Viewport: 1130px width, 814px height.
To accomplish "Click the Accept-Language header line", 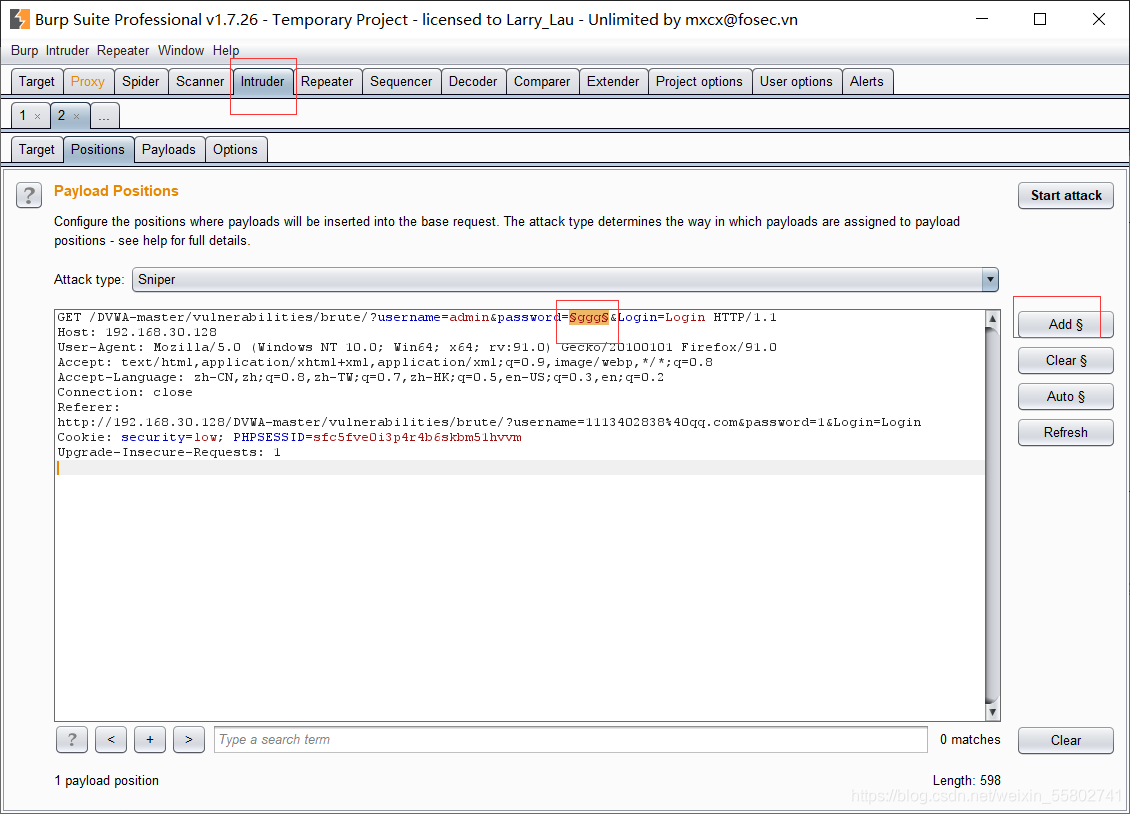I will coord(360,377).
